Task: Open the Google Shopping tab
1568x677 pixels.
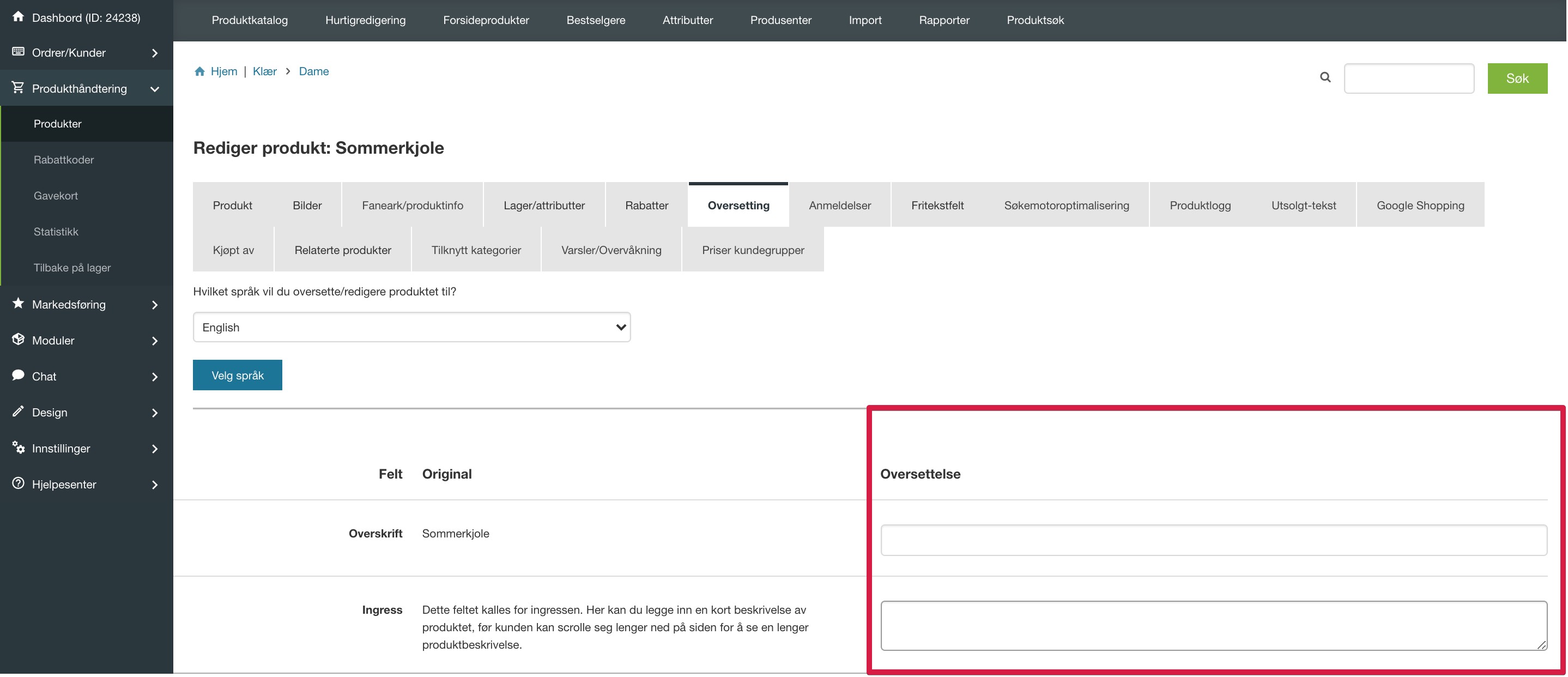Action: [1420, 205]
